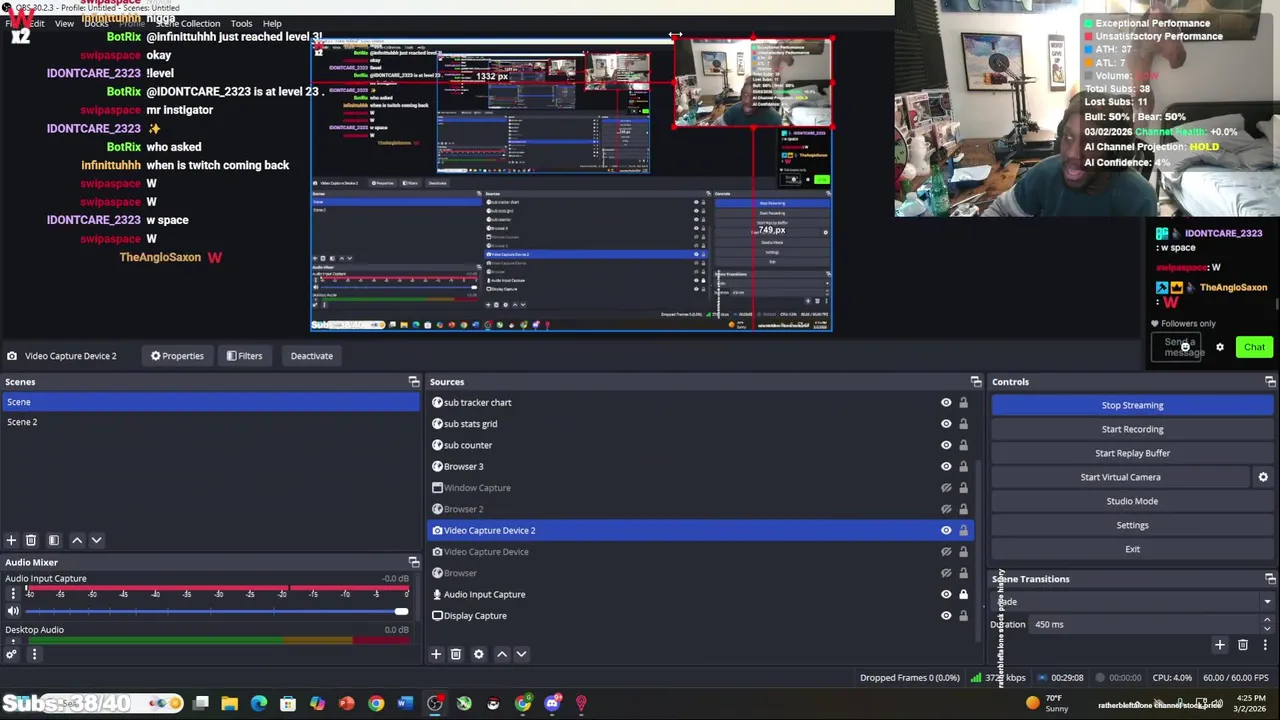Enable Studio Mode
The width and height of the screenshot is (1280, 720).
(x=1133, y=501)
